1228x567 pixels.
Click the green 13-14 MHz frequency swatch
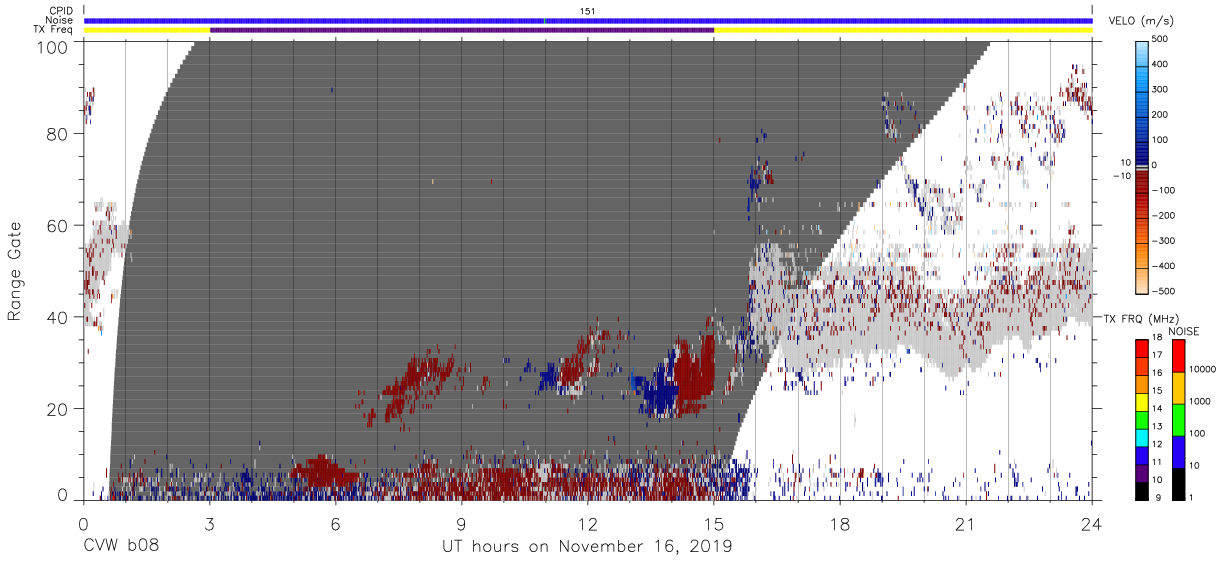1142,420
